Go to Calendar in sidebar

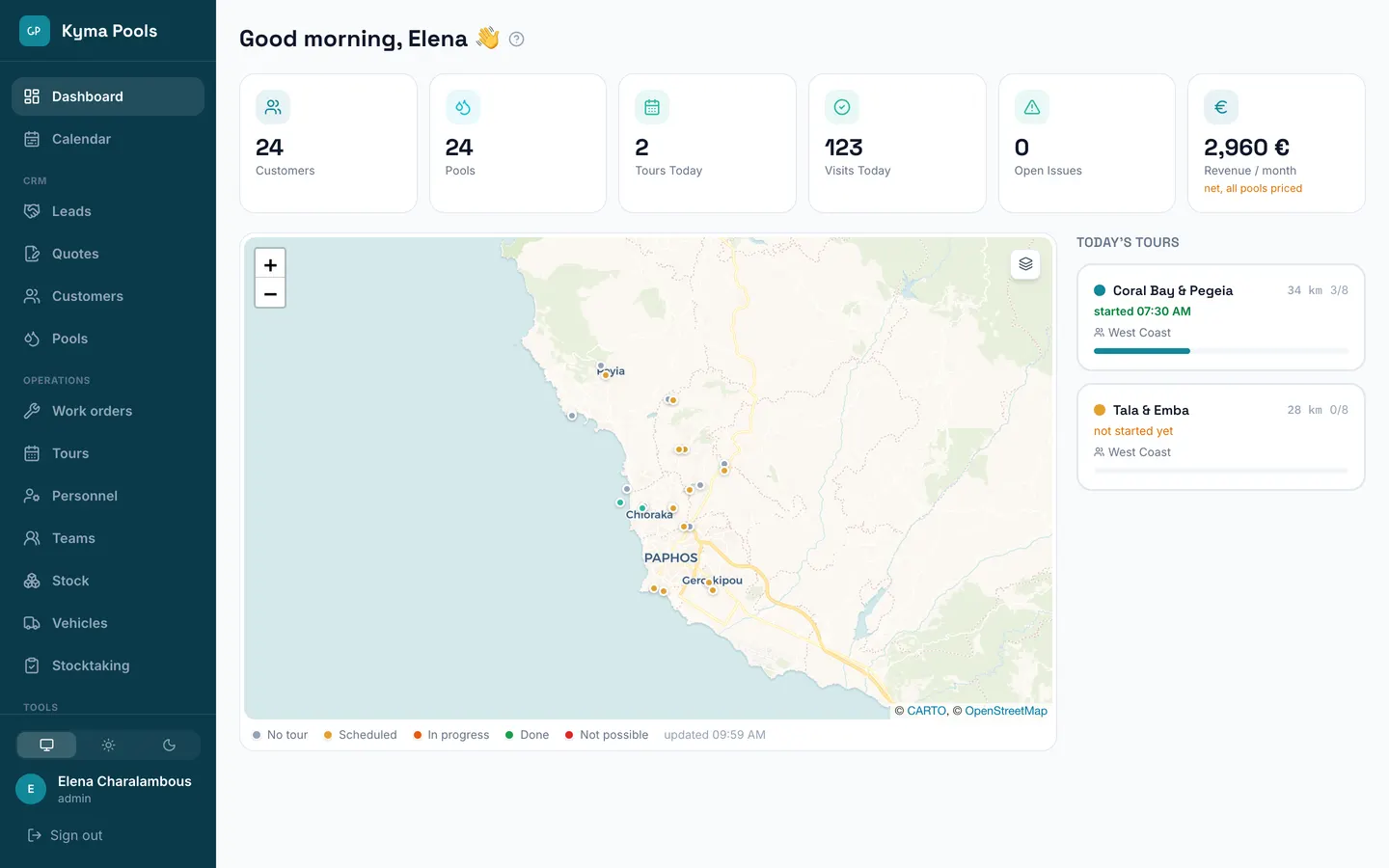pyautogui.click(x=108, y=139)
